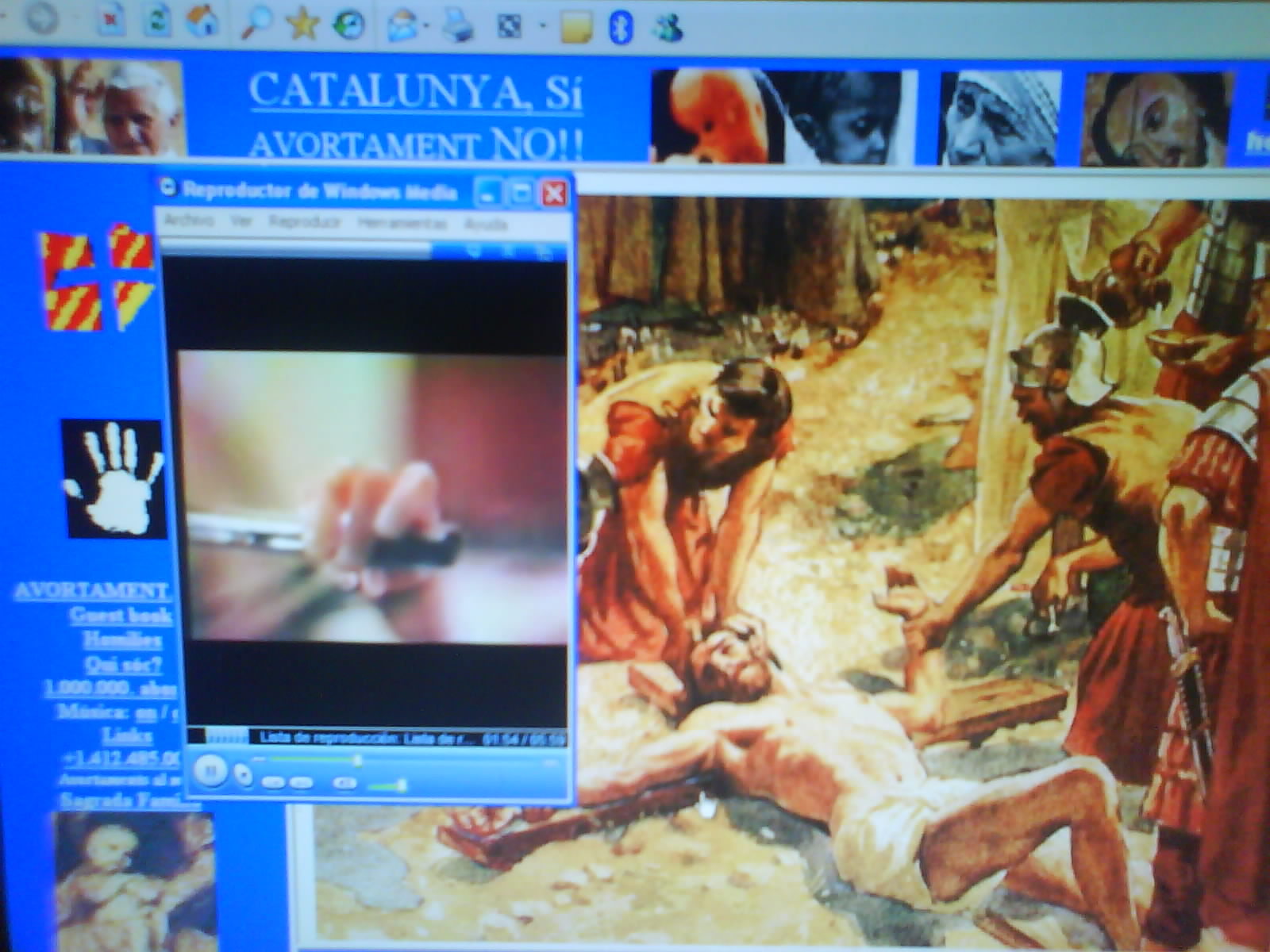This screenshot has height=952, width=1270.
Task: Click the browser Stop icon with red X
Action: pyautogui.click(x=111, y=21)
